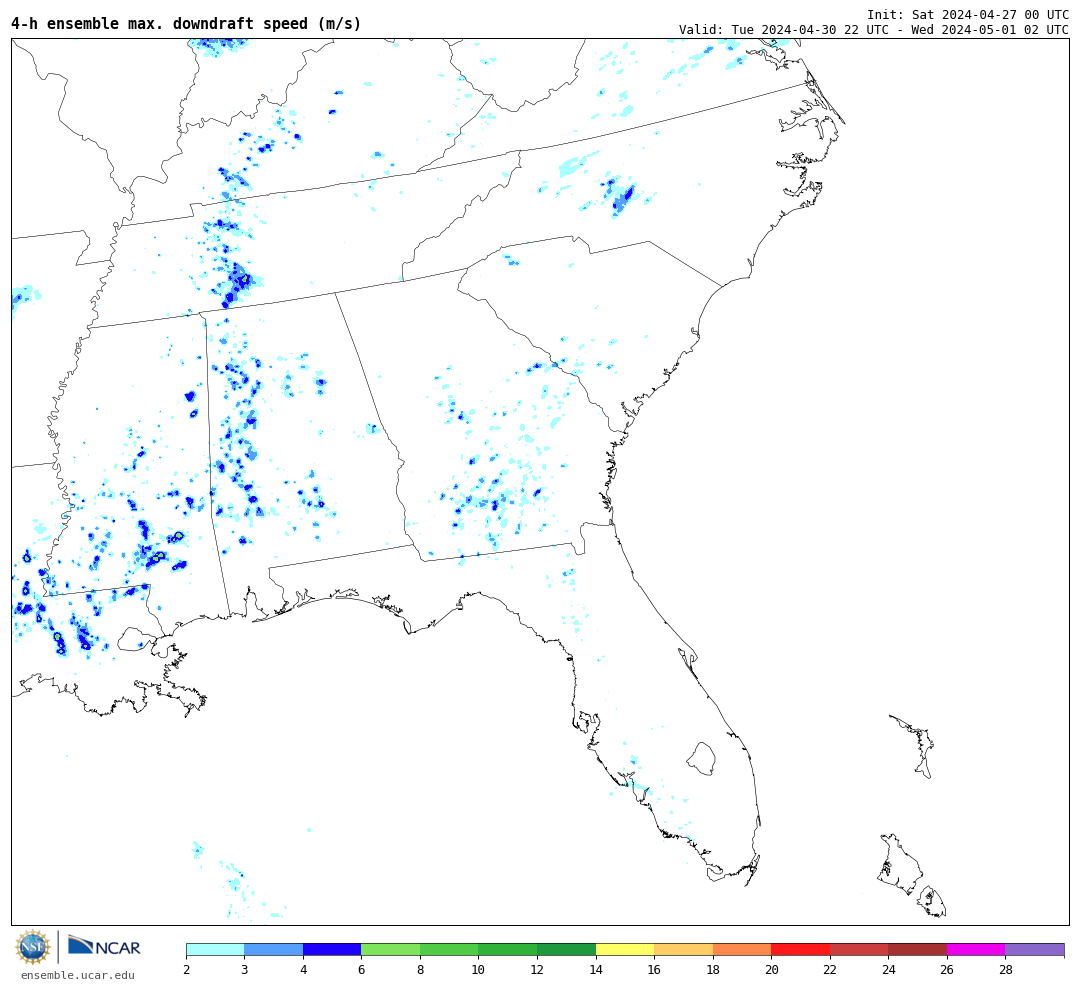Click the chart title '4-h ensemble max. downdraft speed'
1080x988 pixels.
click(186, 23)
